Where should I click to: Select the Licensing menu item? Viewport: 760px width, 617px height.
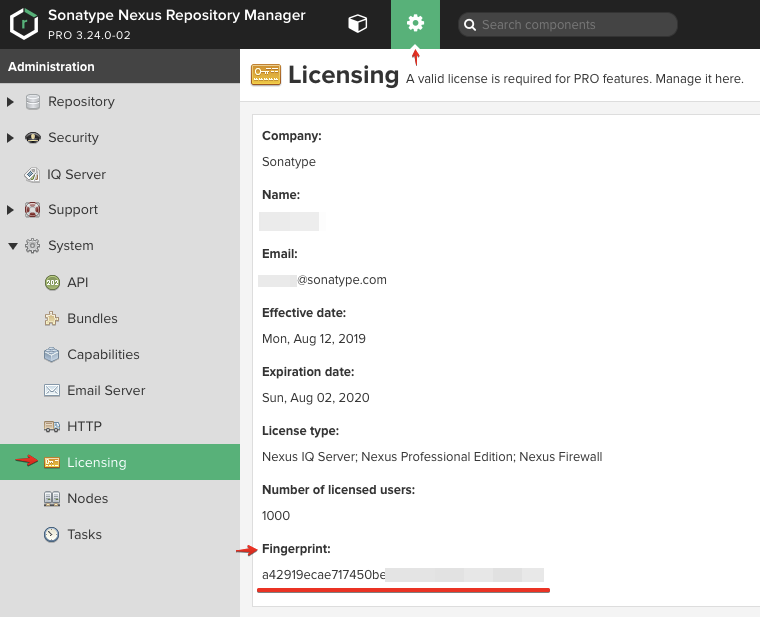[x=96, y=462]
